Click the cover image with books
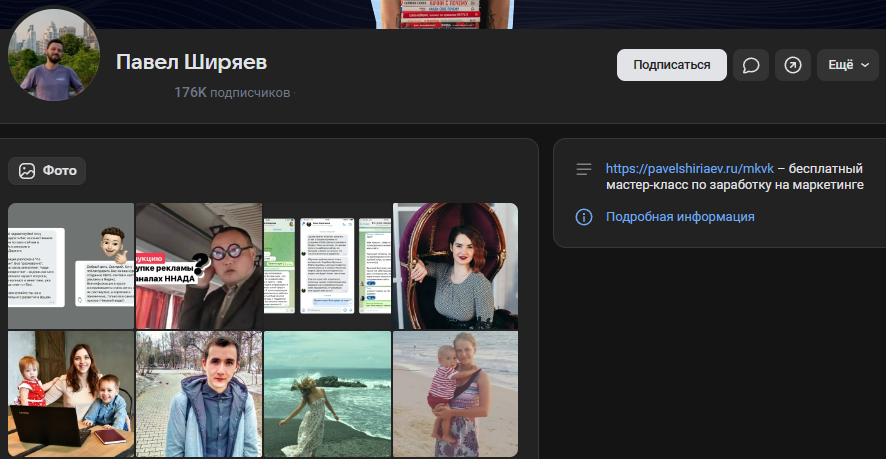This screenshot has width=886, height=459. (442, 14)
